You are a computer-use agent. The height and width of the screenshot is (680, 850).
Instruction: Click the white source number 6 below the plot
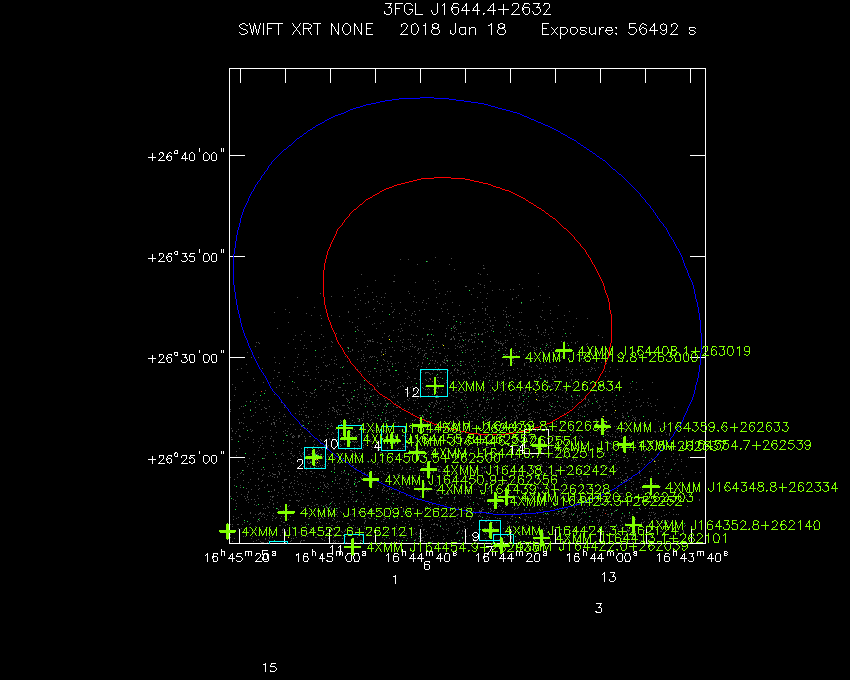coord(427,566)
